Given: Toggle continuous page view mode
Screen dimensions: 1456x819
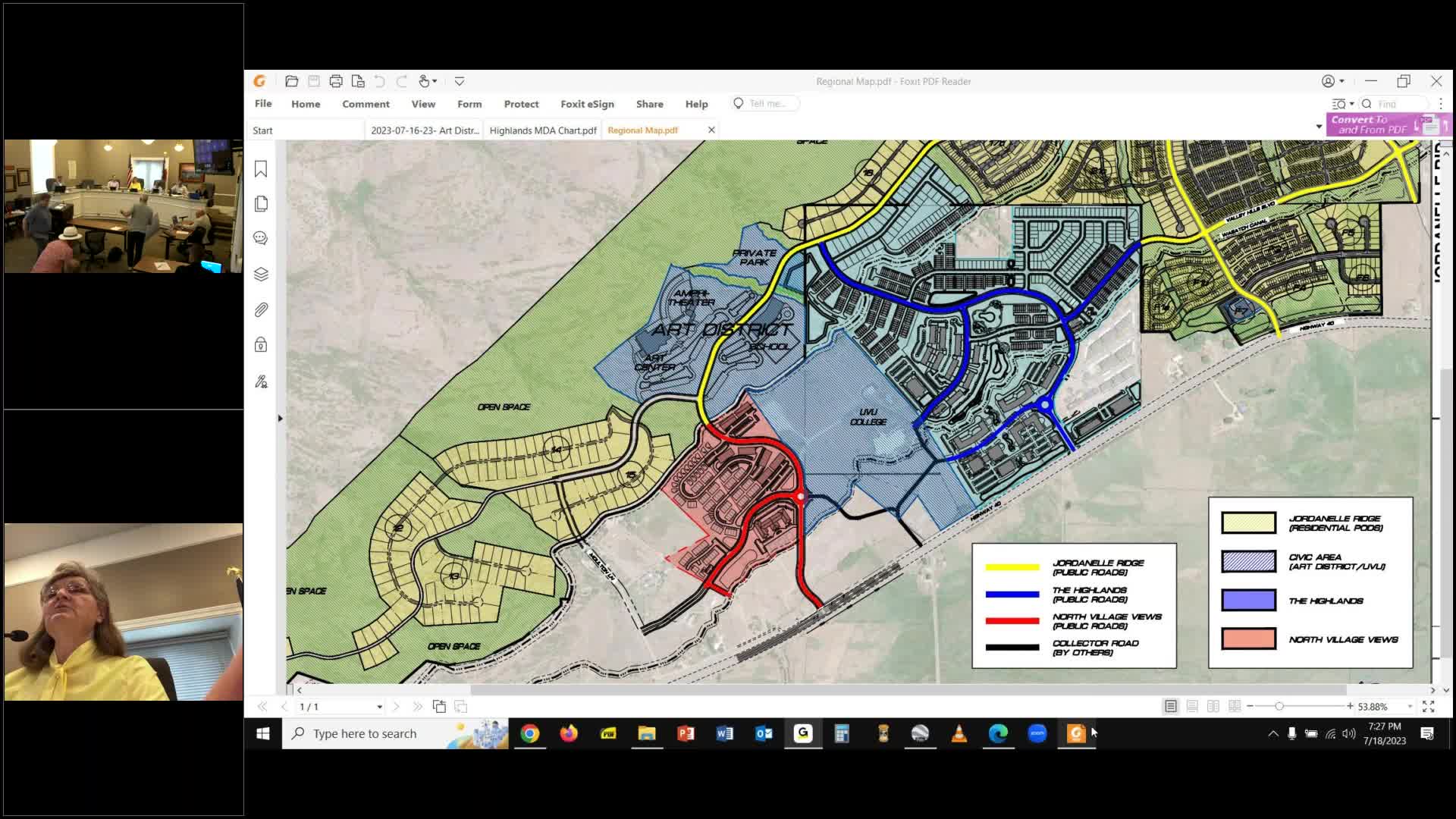Looking at the screenshot, I should pos(1192,706).
